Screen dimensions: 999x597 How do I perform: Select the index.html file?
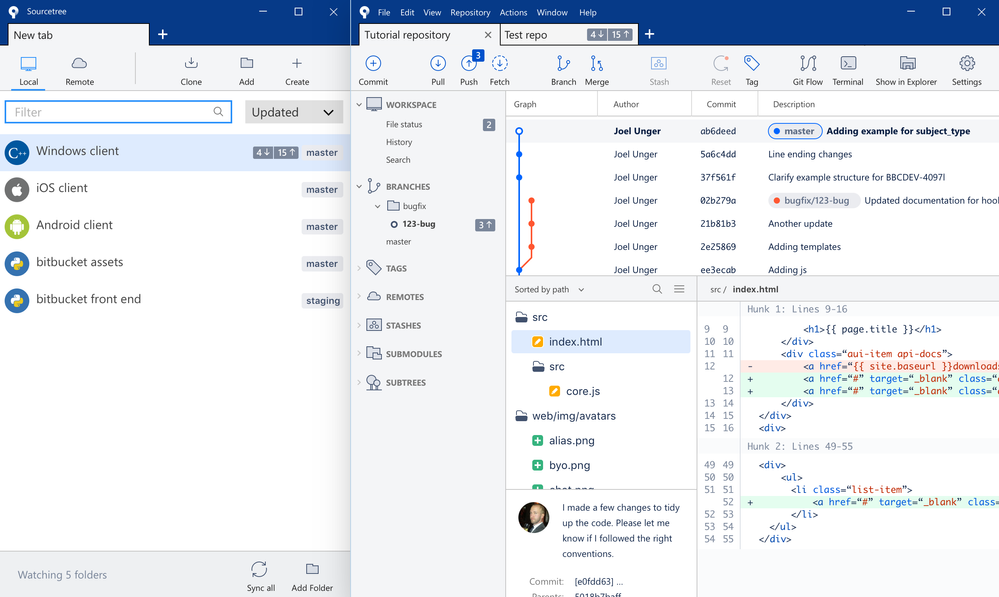click(x=601, y=342)
